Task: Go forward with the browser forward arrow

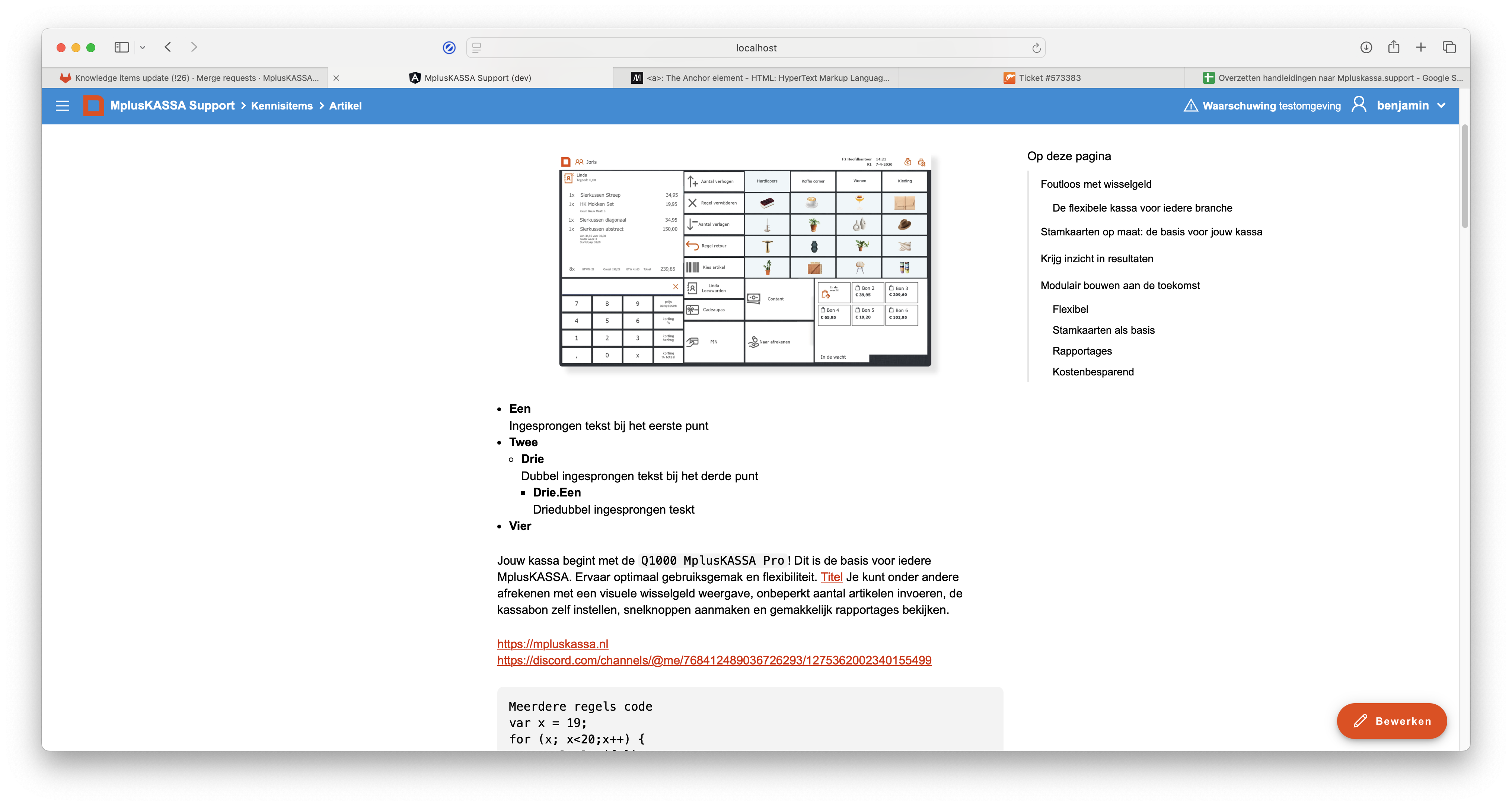Action: (194, 47)
